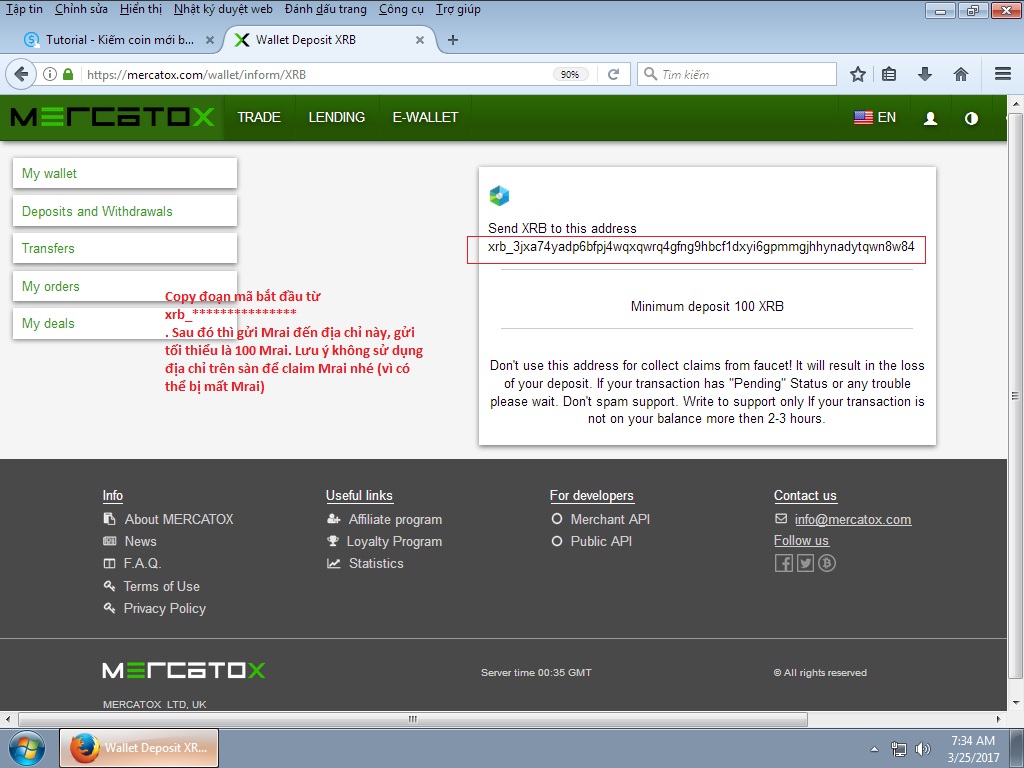This screenshot has width=1024, height=768.
Task: Click the XRB deposit address text
Action: [x=701, y=247]
